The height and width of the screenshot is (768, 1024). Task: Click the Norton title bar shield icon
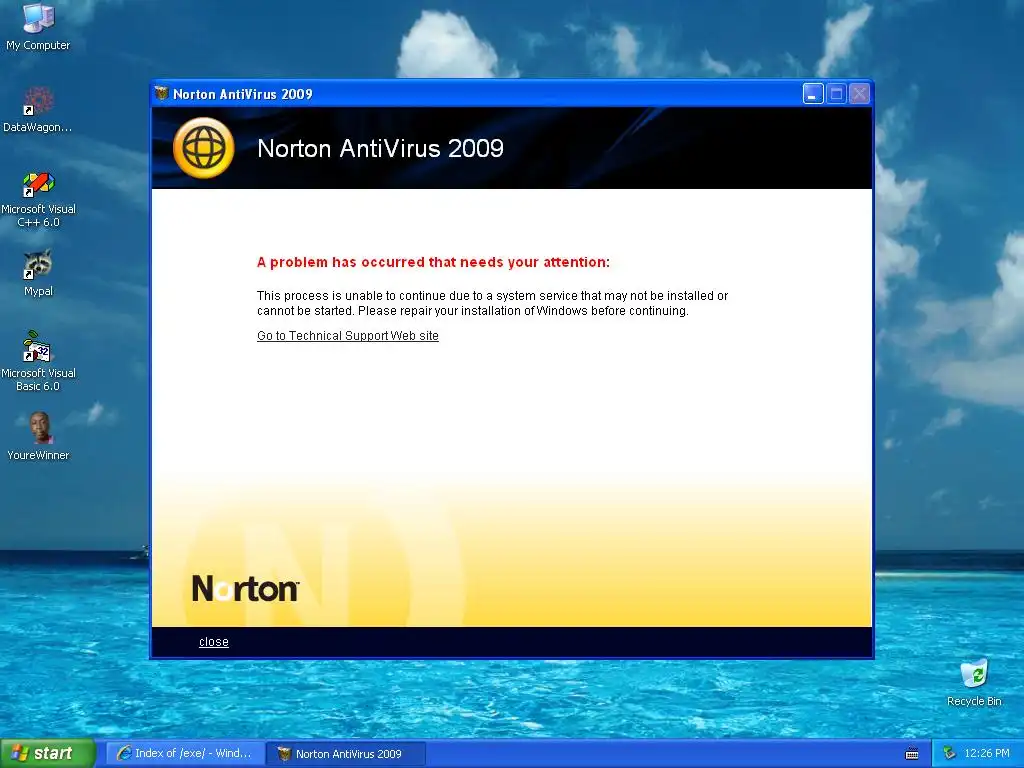161,93
